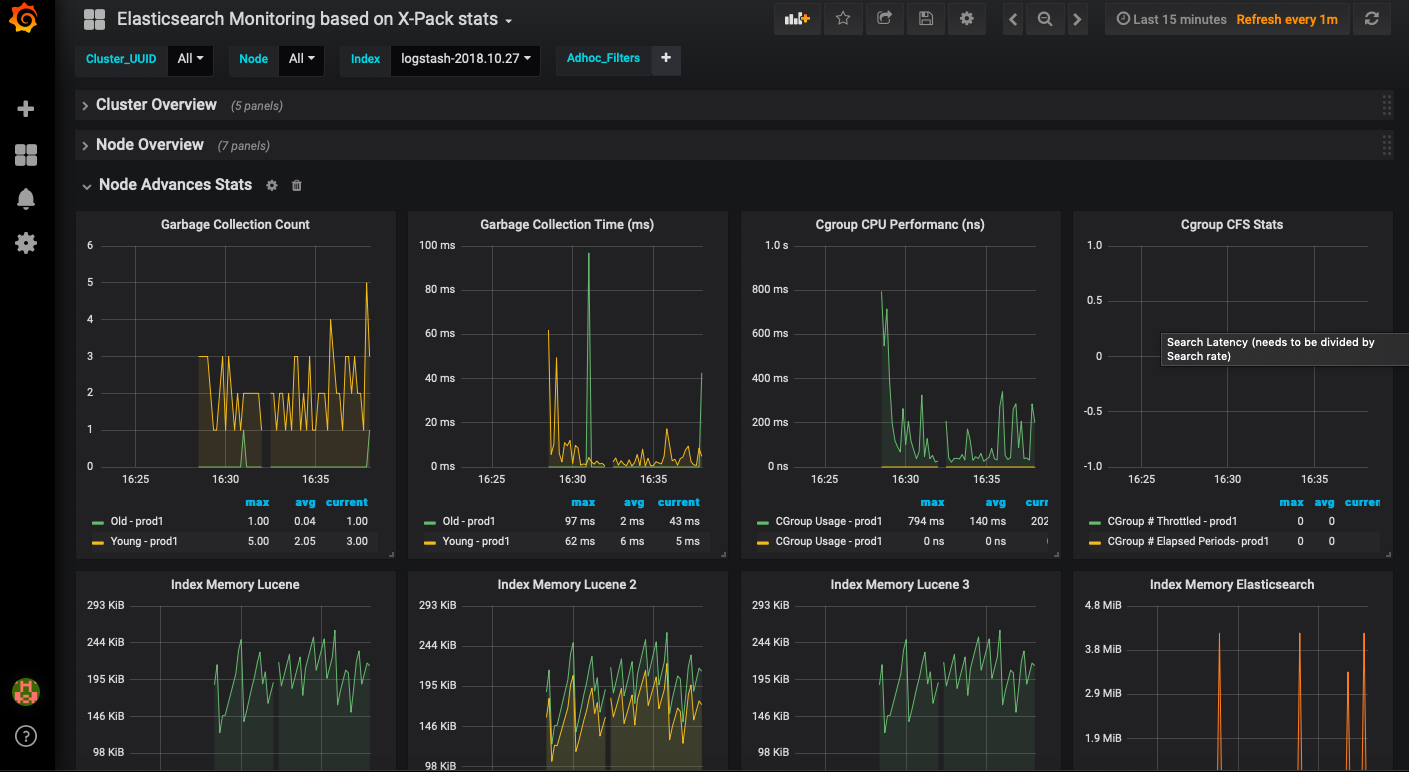Open the Create plus menu in sidebar
The width and height of the screenshot is (1409, 772).
pos(27,109)
